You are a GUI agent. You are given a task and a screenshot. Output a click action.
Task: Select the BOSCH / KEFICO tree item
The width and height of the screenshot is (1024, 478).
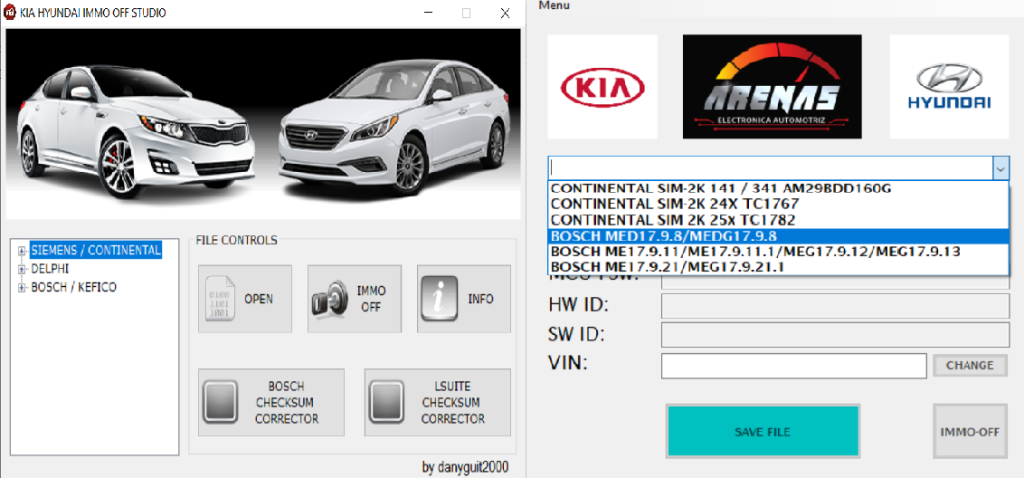(74, 287)
